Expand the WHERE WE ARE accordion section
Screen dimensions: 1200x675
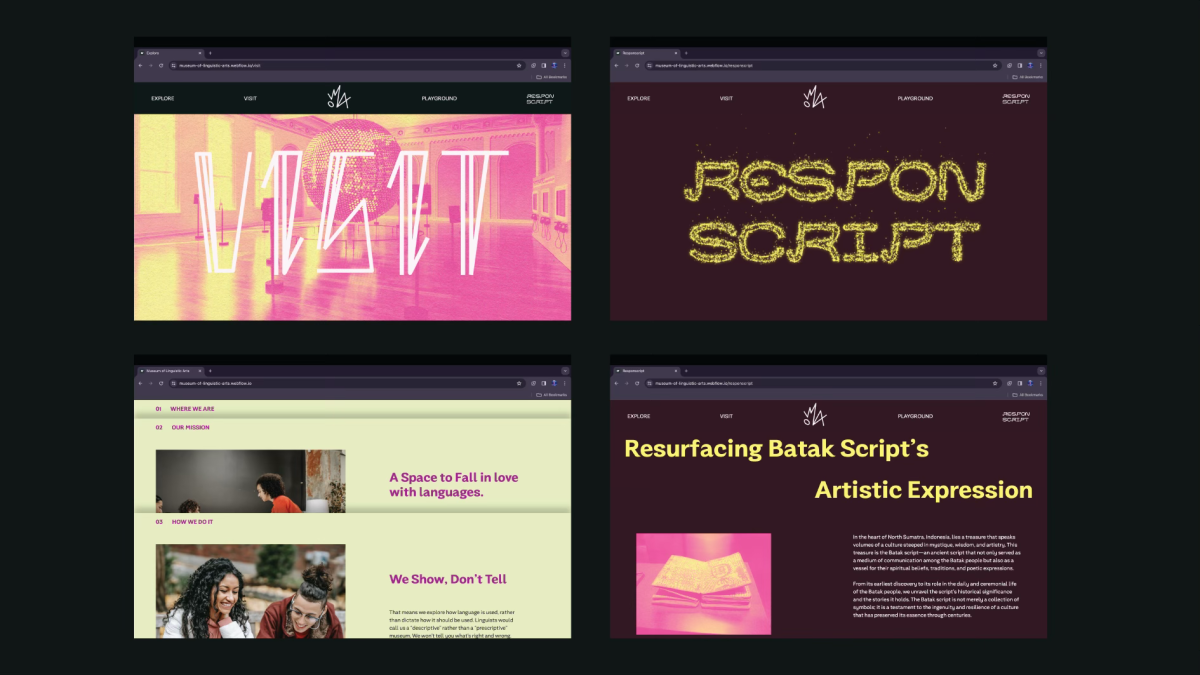(192, 408)
